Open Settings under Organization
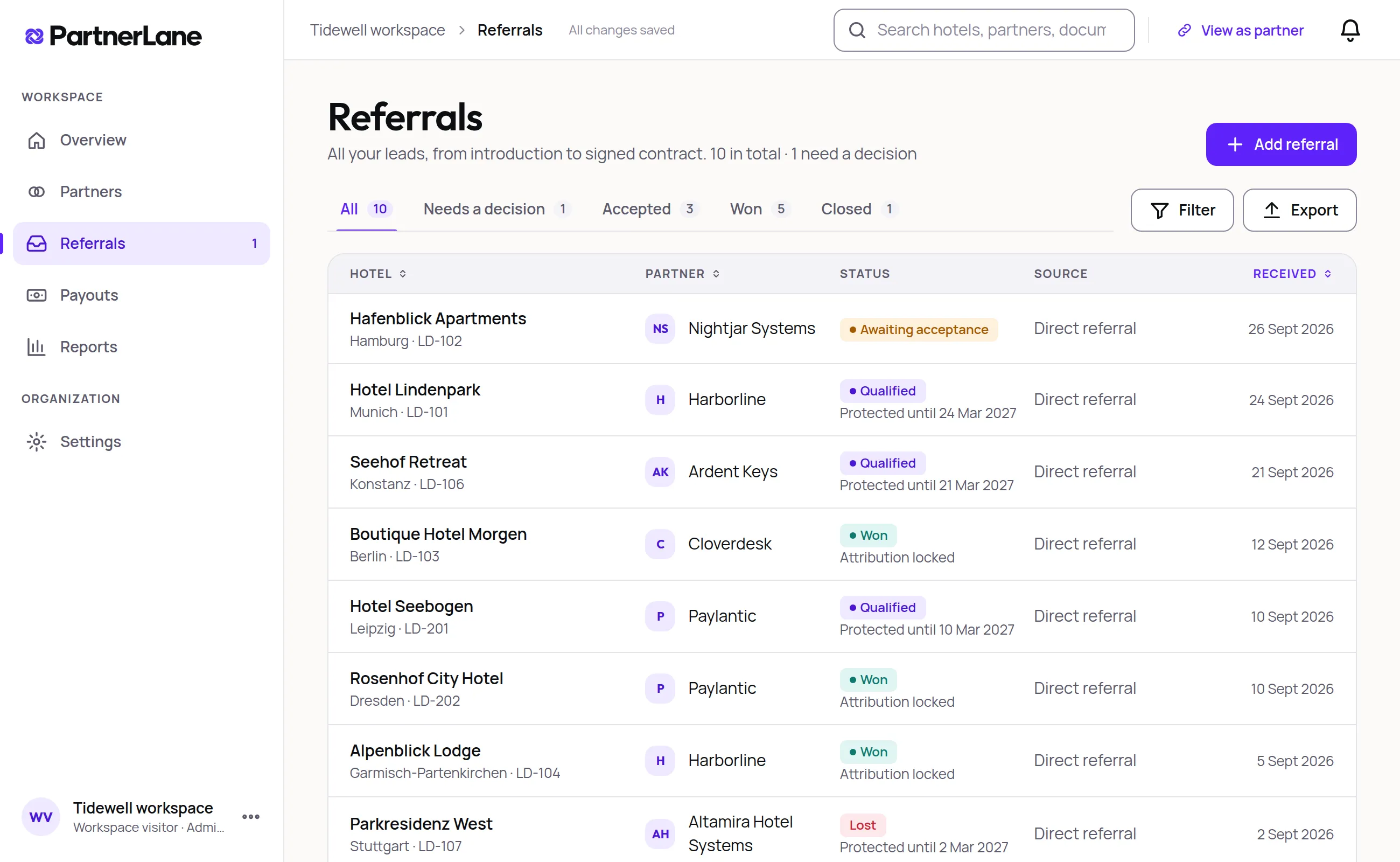 141,441
